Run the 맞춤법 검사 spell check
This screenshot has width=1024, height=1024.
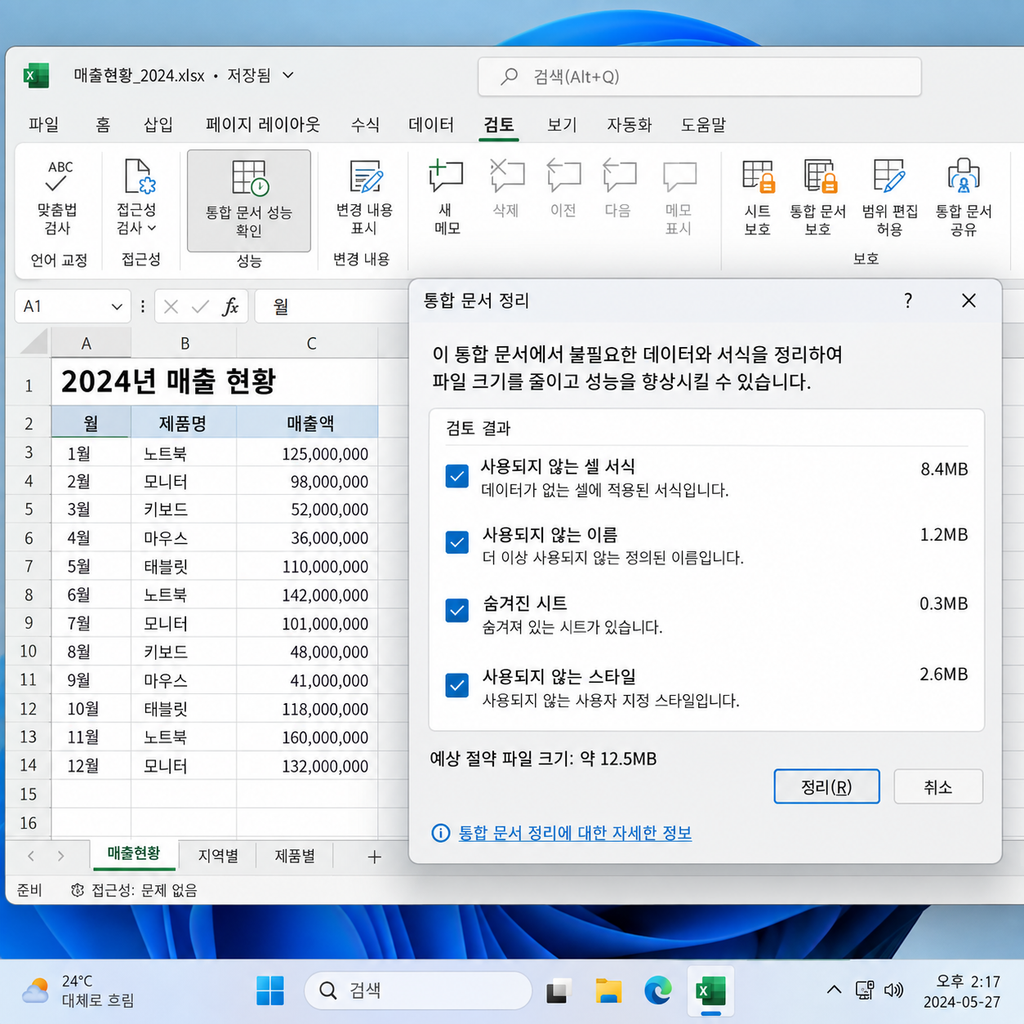[x=57, y=199]
